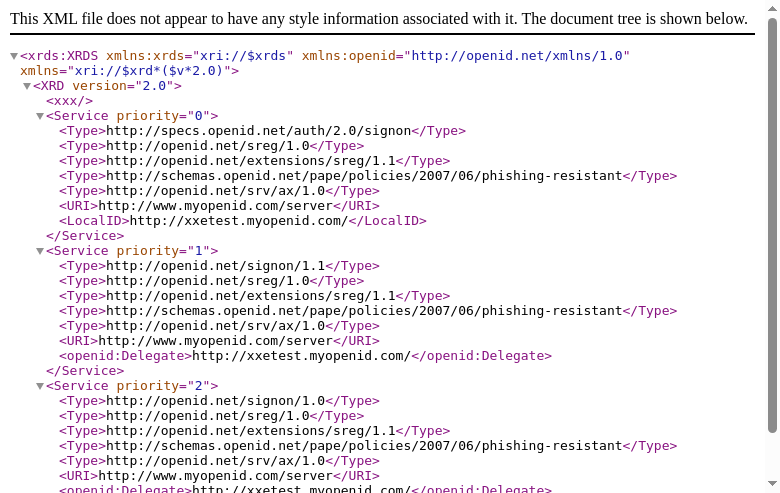This screenshot has width=780, height=493.
Task: Click phishing-resistant Type line in priority 2 service
Action: 368,446
